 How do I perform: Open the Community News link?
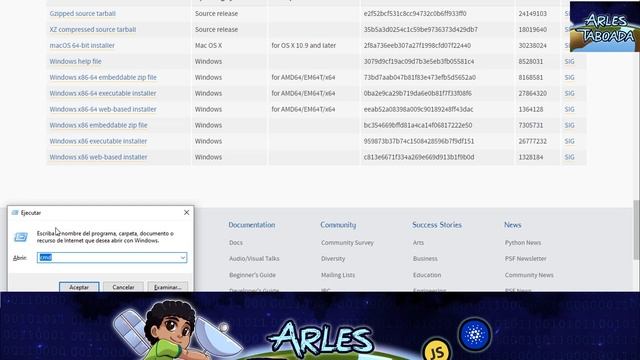click(x=529, y=275)
